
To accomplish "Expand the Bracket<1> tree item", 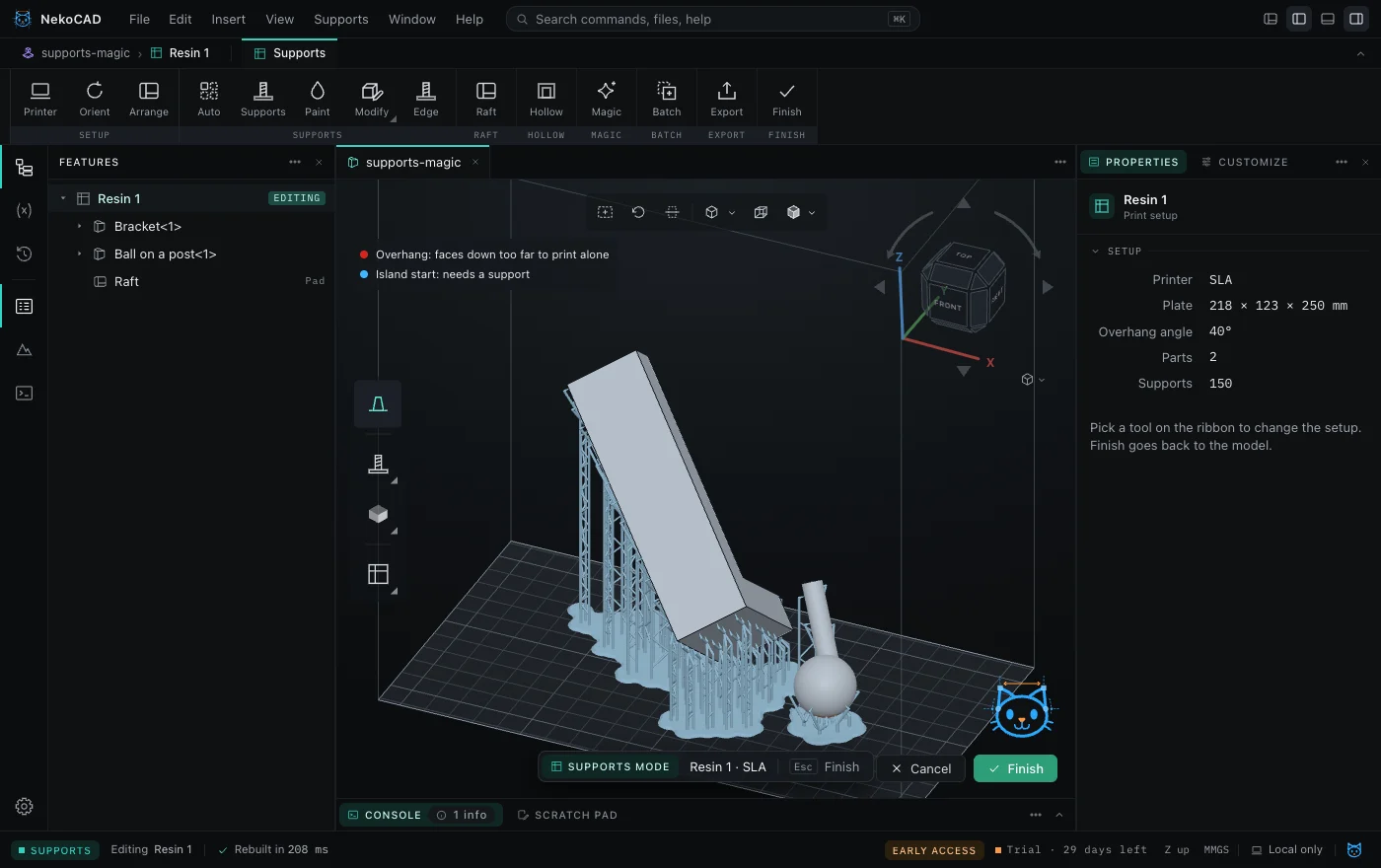I will pyautogui.click(x=80, y=227).
